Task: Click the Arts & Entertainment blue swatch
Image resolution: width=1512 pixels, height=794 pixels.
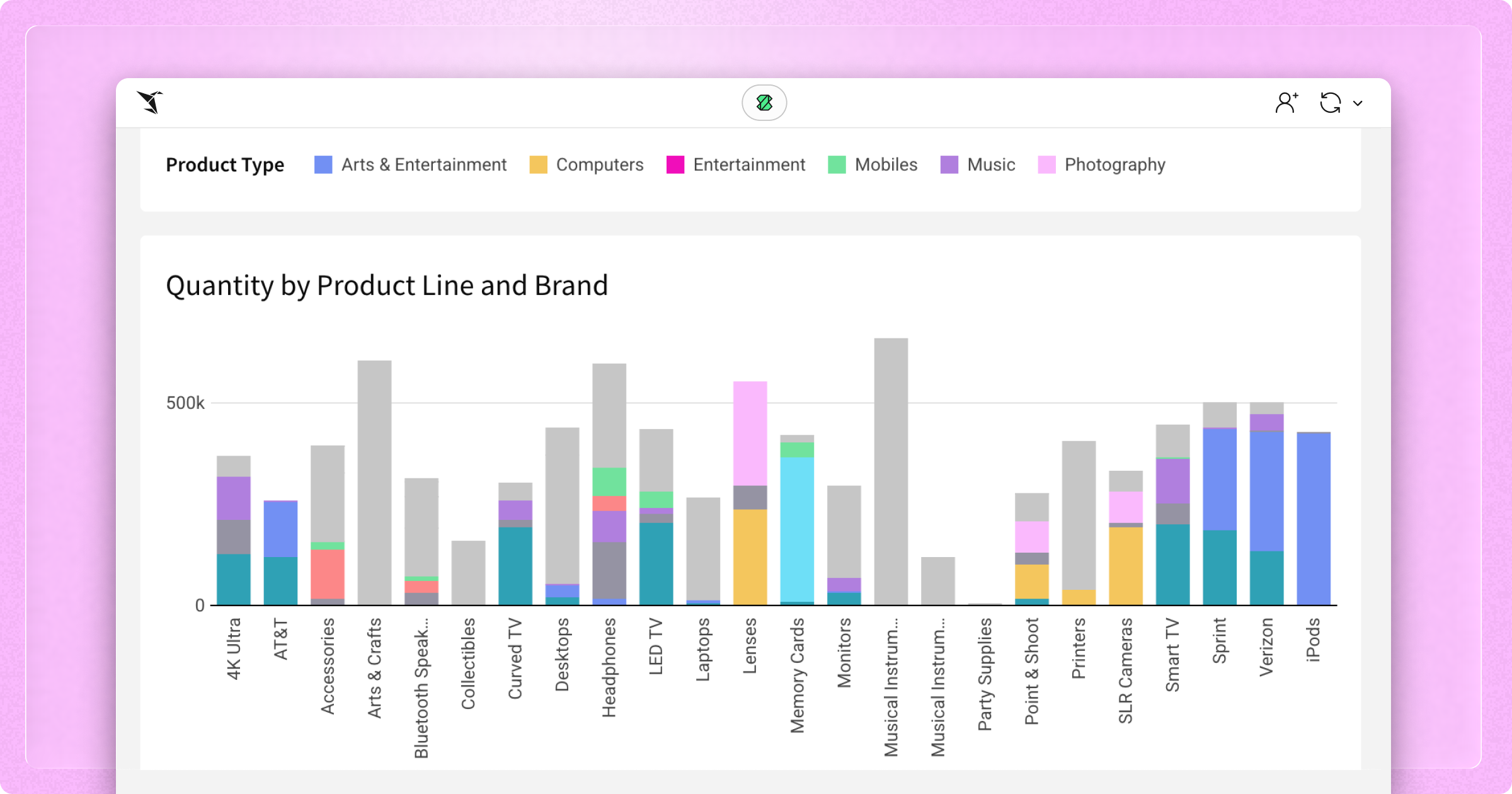Action: pos(323,165)
